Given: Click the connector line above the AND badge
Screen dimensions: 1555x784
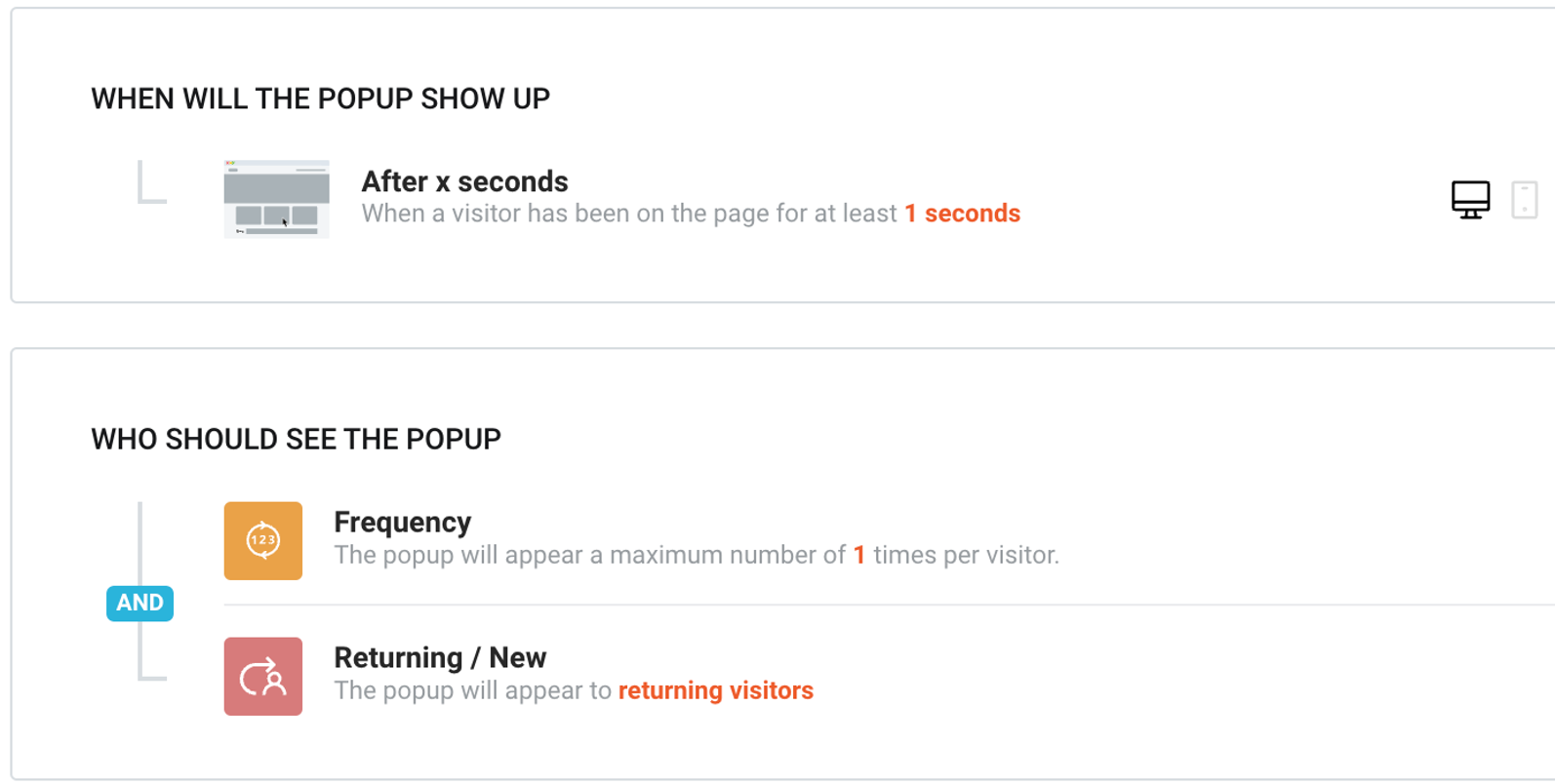Looking at the screenshot, I should coord(140,543).
